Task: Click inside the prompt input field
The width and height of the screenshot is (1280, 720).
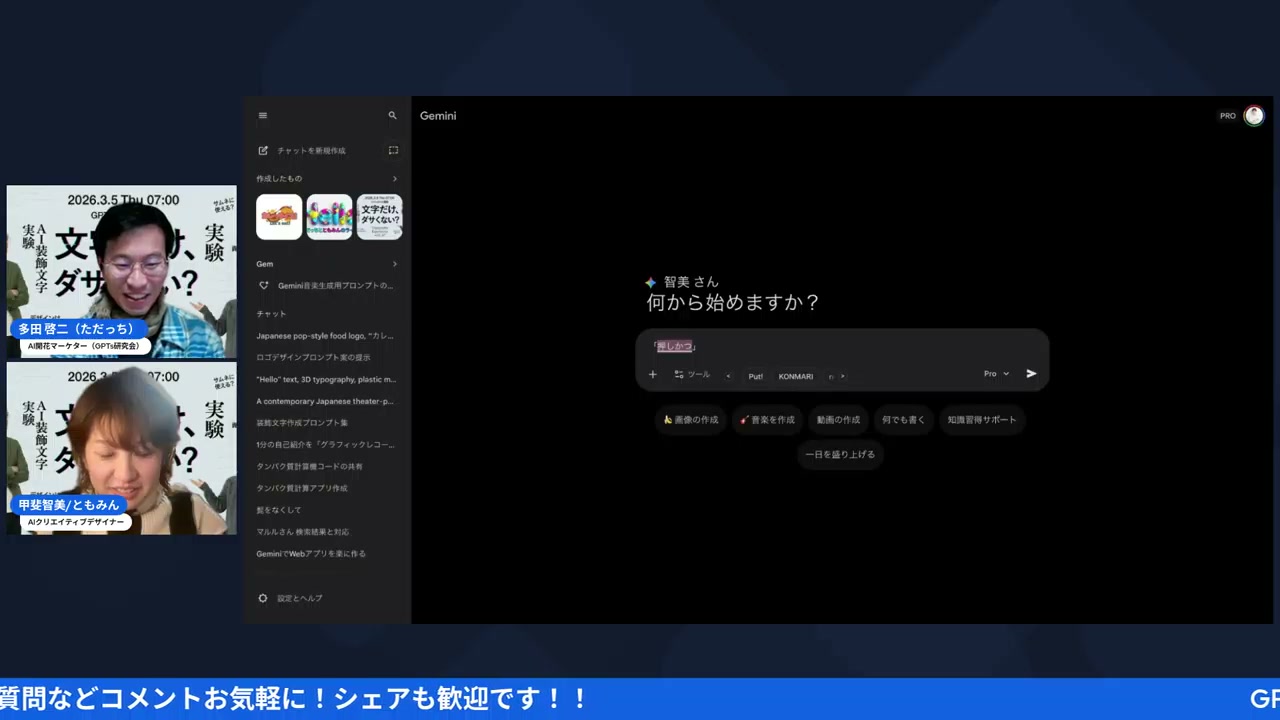Action: (840, 346)
